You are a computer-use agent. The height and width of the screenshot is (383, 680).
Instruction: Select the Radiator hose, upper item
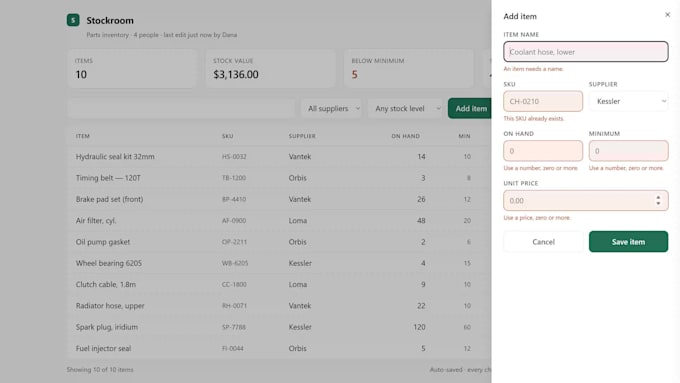110,305
